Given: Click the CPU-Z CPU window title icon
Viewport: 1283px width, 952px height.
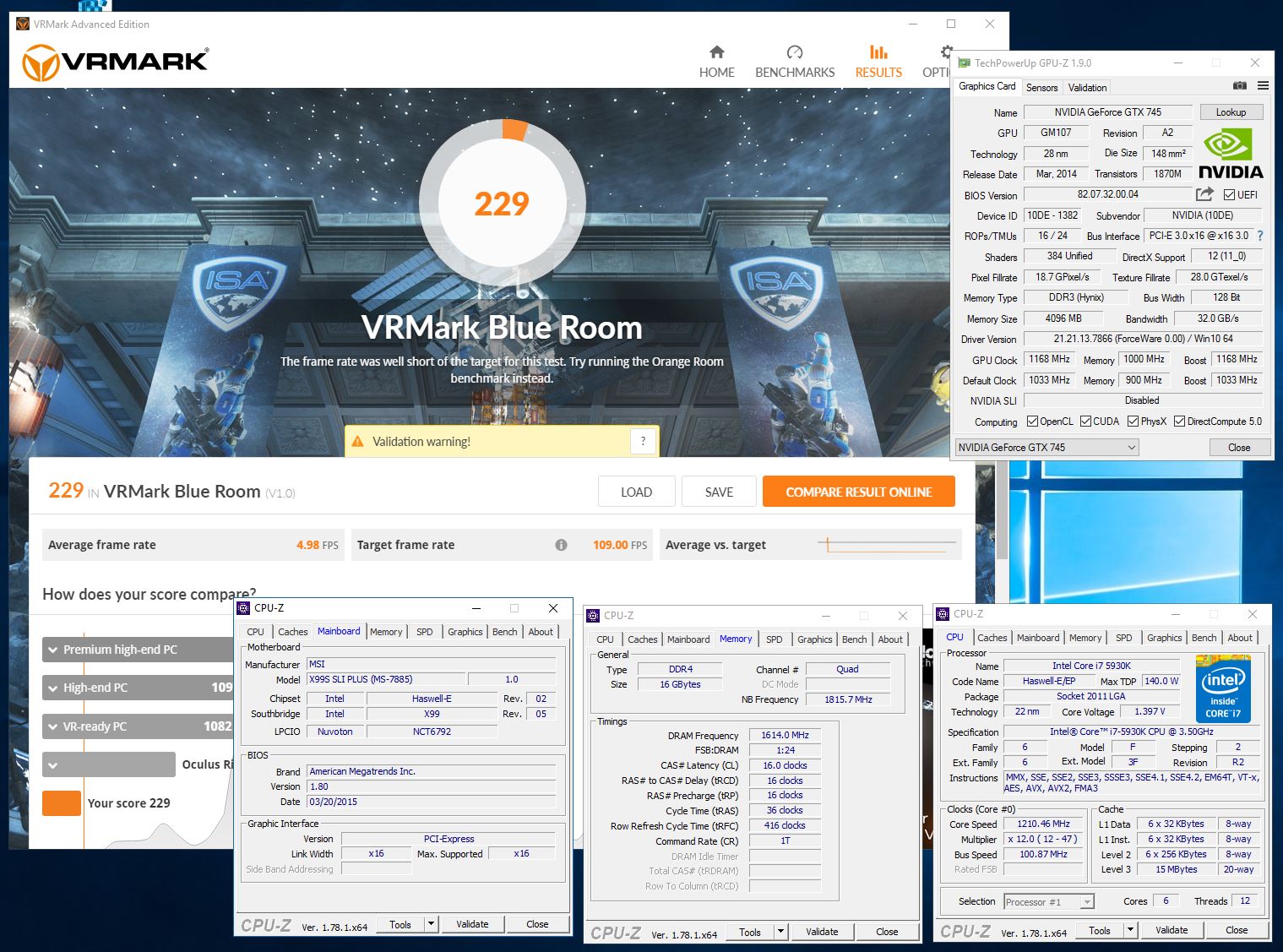Looking at the screenshot, I should tap(944, 614).
